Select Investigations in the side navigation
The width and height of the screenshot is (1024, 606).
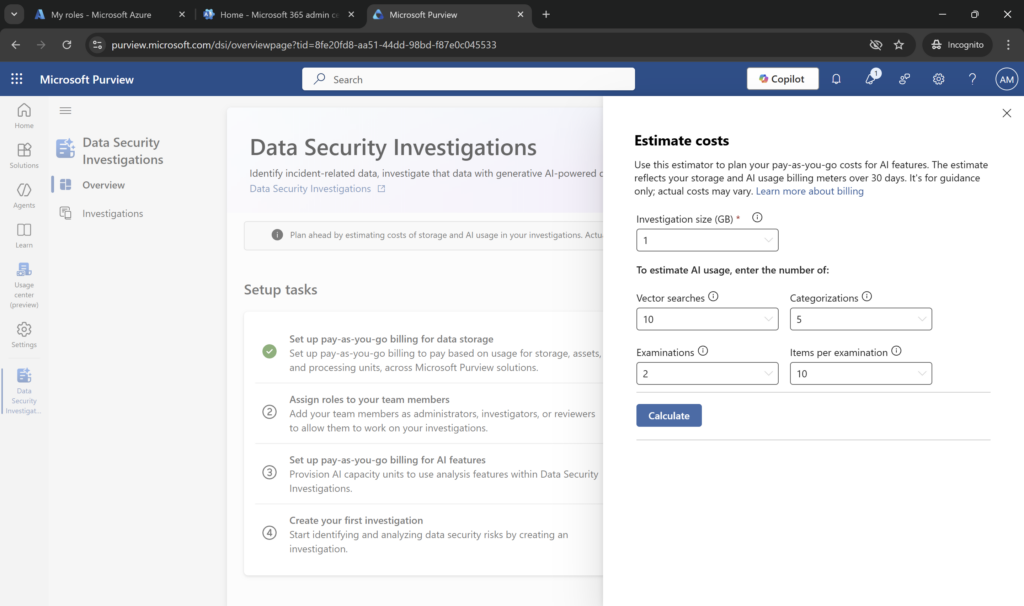[112, 213]
